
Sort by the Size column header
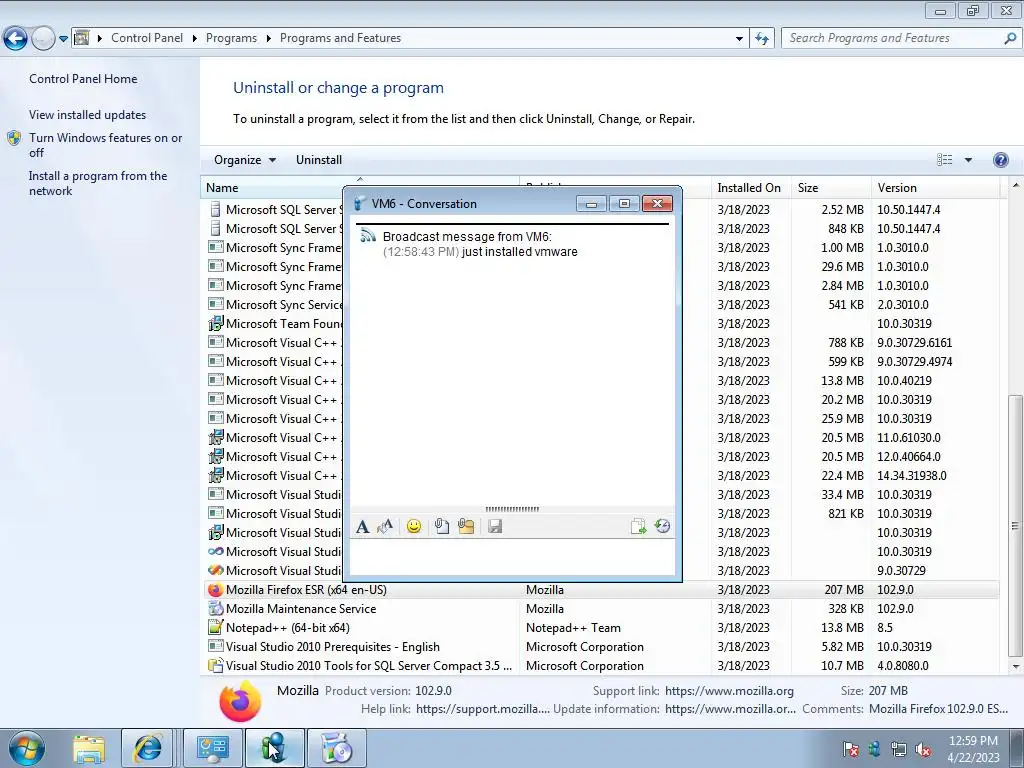(829, 188)
